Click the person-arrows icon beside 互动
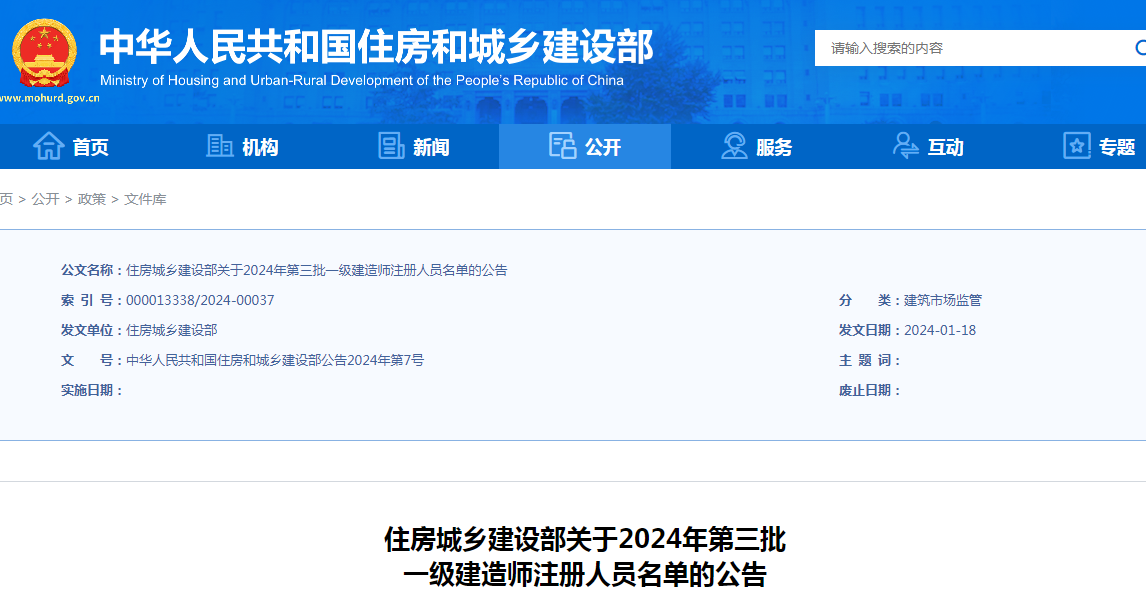The width and height of the screenshot is (1146, 592). (906, 146)
